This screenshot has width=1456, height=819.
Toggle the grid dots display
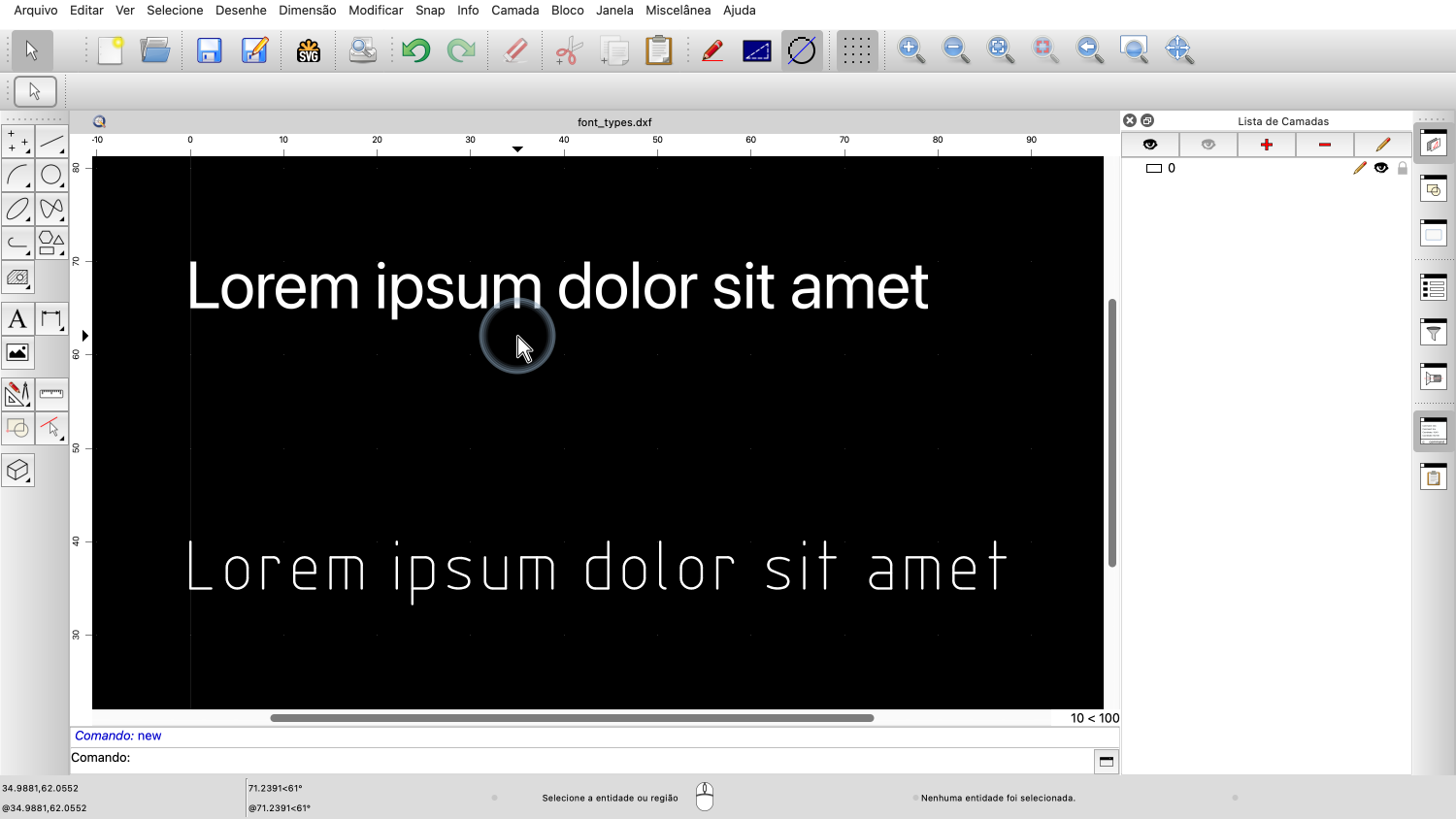coord(856,50)
